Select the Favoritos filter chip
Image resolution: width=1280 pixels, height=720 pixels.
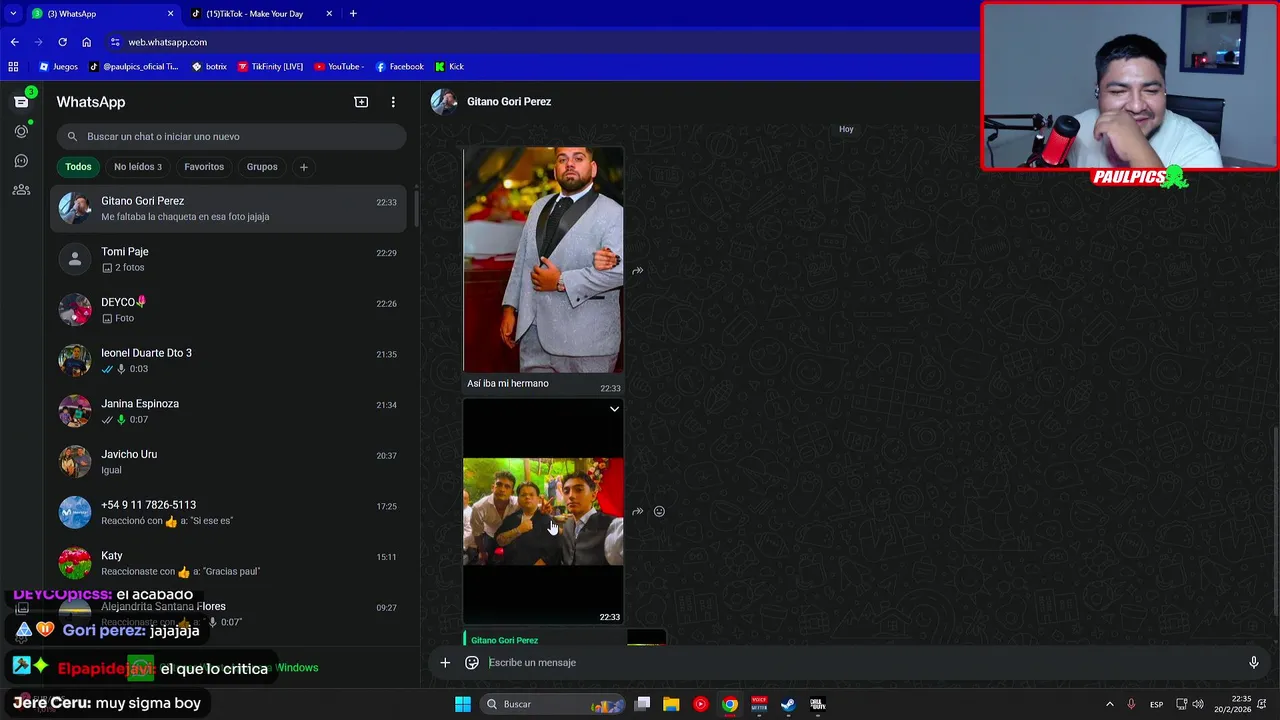pyautogui.click(x=204, y=167)
